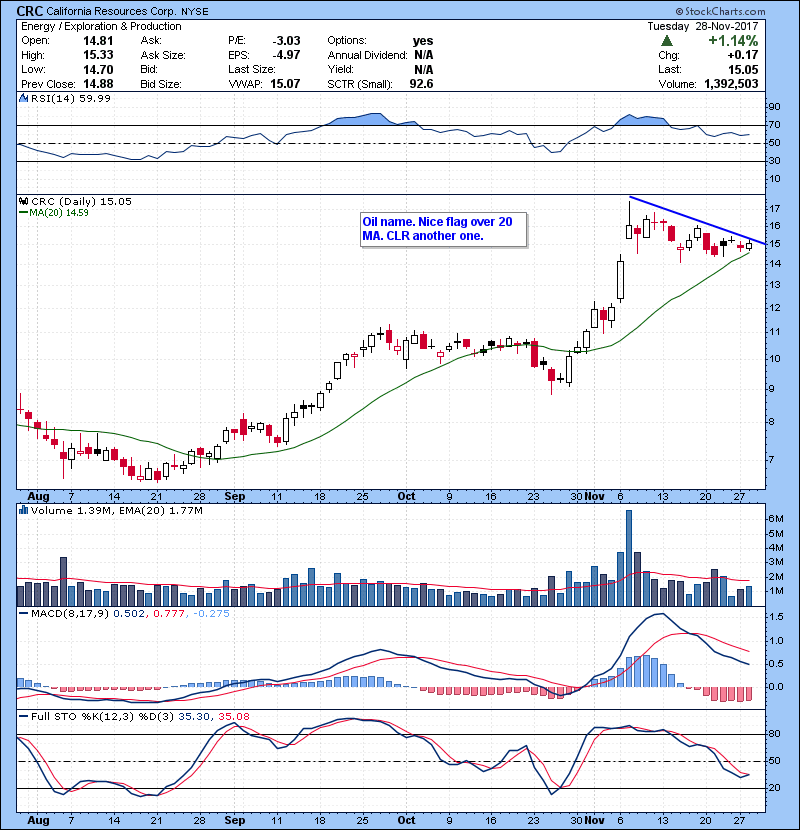Click the SCTR (Small) value 92.6

click(421, 84)
